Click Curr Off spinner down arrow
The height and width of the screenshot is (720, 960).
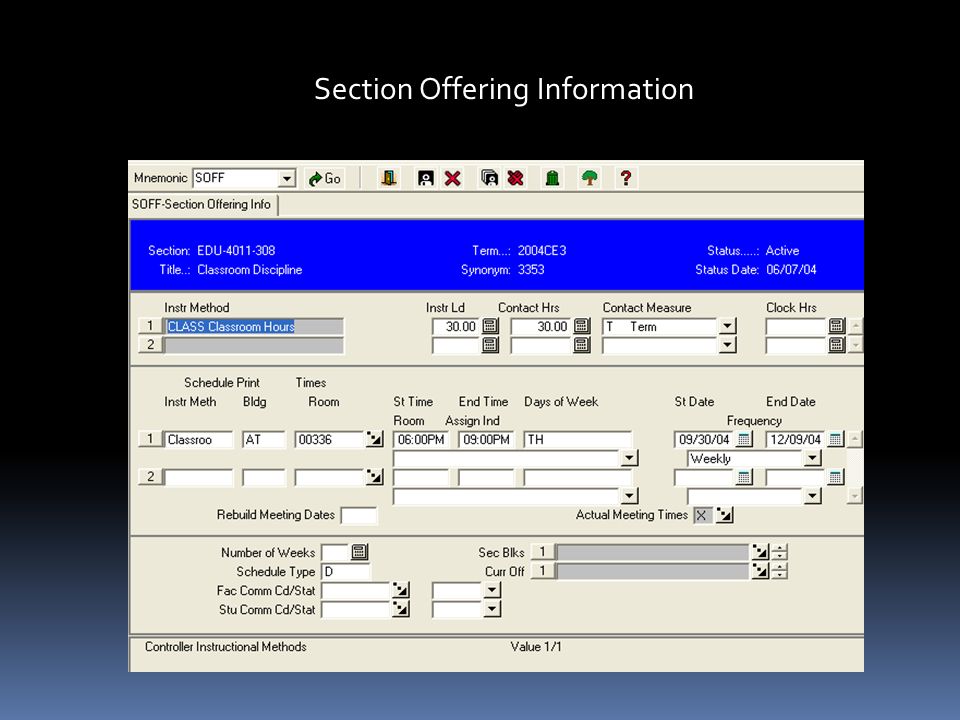[x=779, y=575]
